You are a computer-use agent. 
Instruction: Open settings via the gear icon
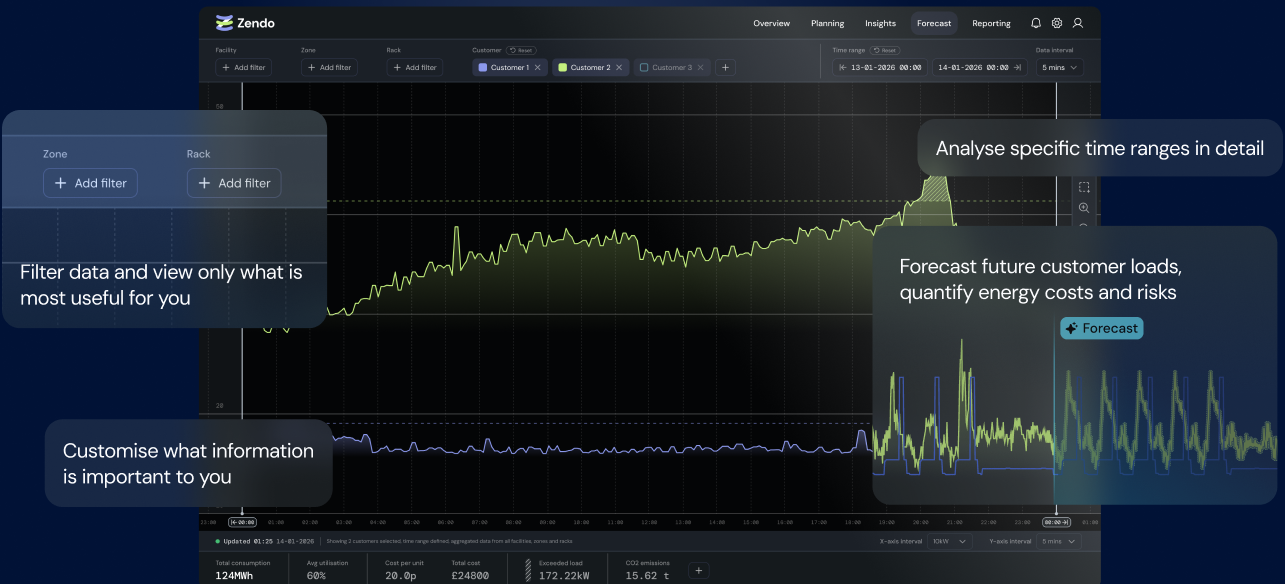pyautogui.click(x=1057, y=23)
